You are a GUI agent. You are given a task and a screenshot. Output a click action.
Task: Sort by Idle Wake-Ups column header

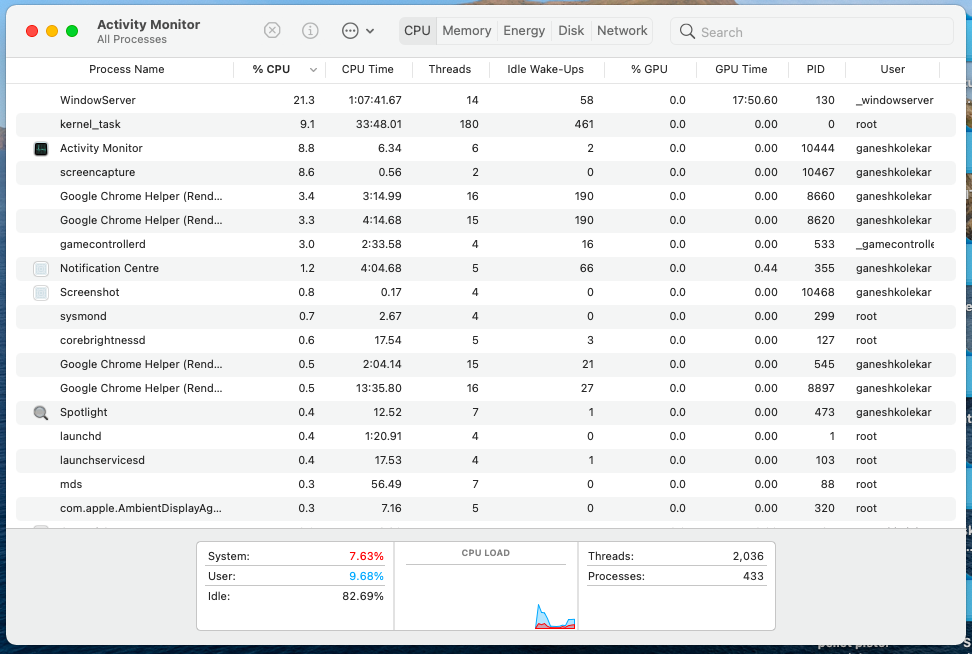[546, 69]
